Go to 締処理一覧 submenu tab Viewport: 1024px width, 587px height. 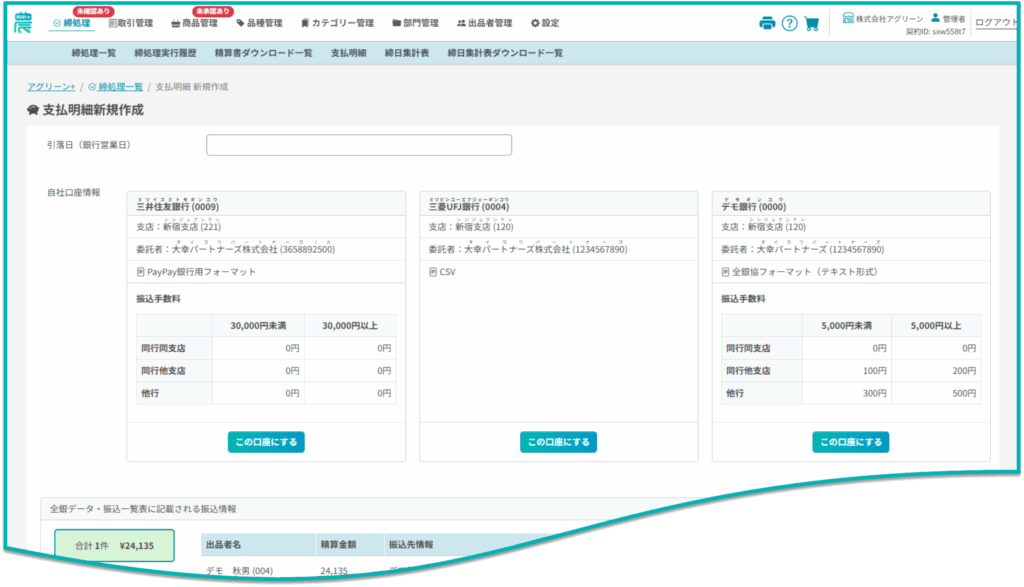coord(93,53)
